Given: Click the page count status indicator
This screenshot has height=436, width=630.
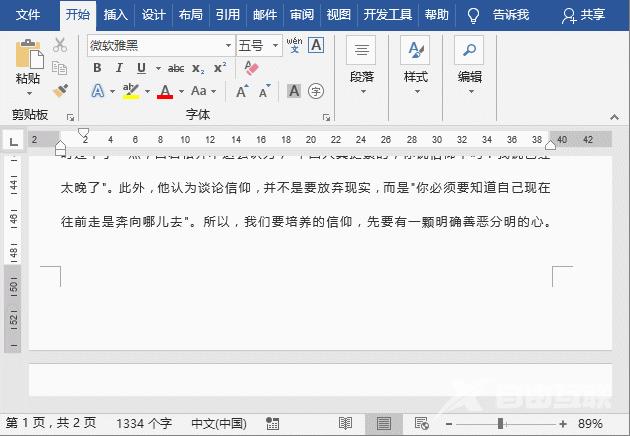Looking at the screenshot, I should click(x=51, y=423).
